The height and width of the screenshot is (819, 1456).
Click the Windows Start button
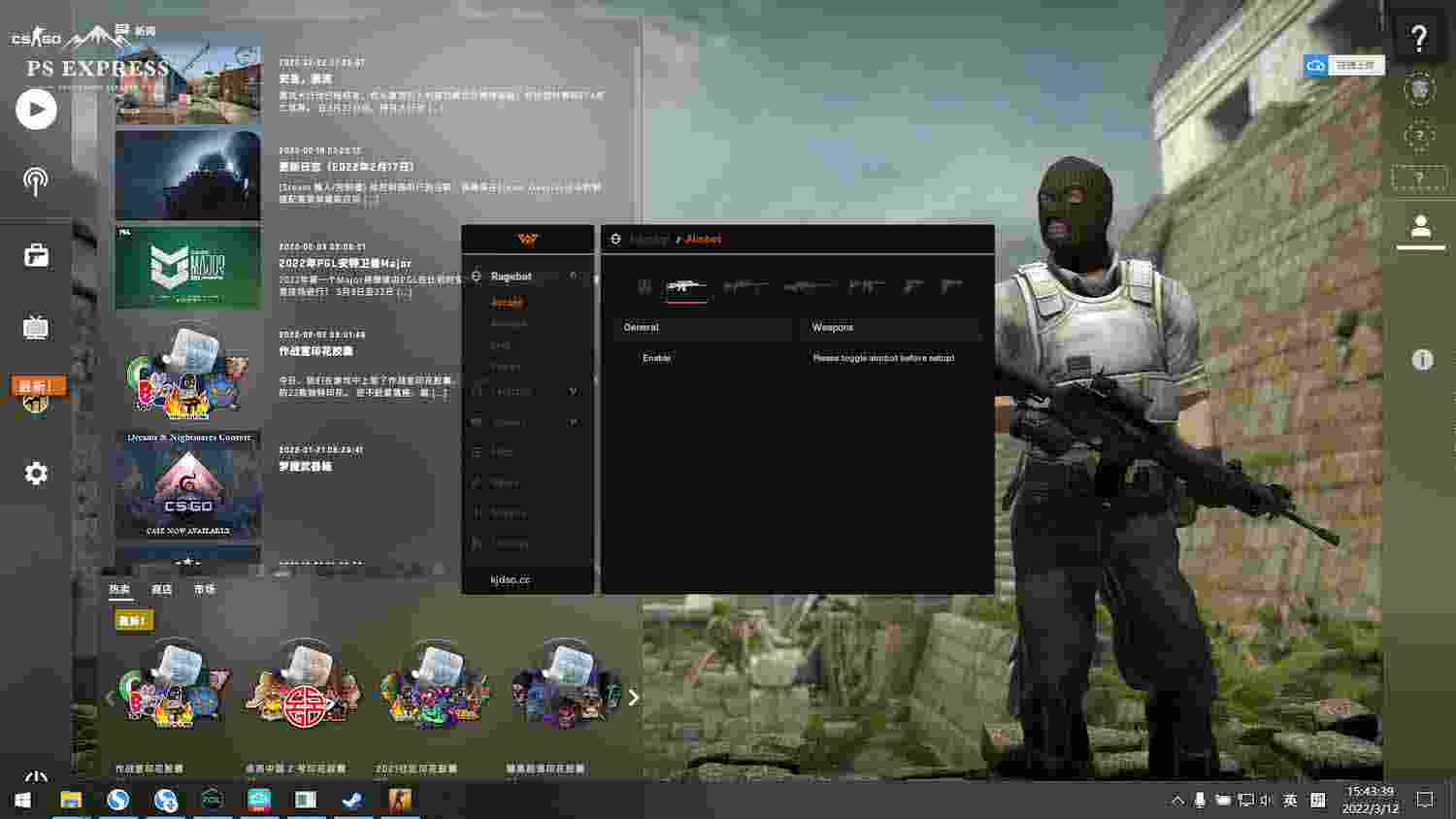tap(22, 800)
